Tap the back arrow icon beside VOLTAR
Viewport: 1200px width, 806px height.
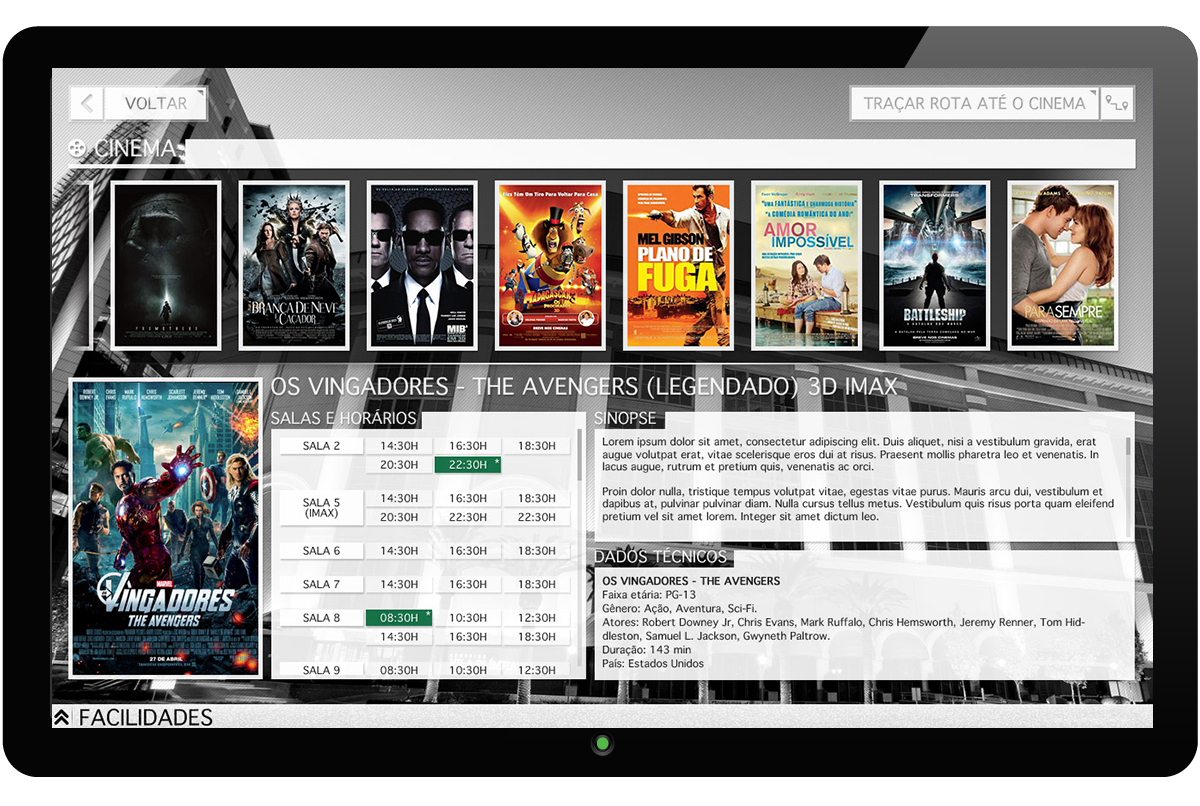coord(87,103)
